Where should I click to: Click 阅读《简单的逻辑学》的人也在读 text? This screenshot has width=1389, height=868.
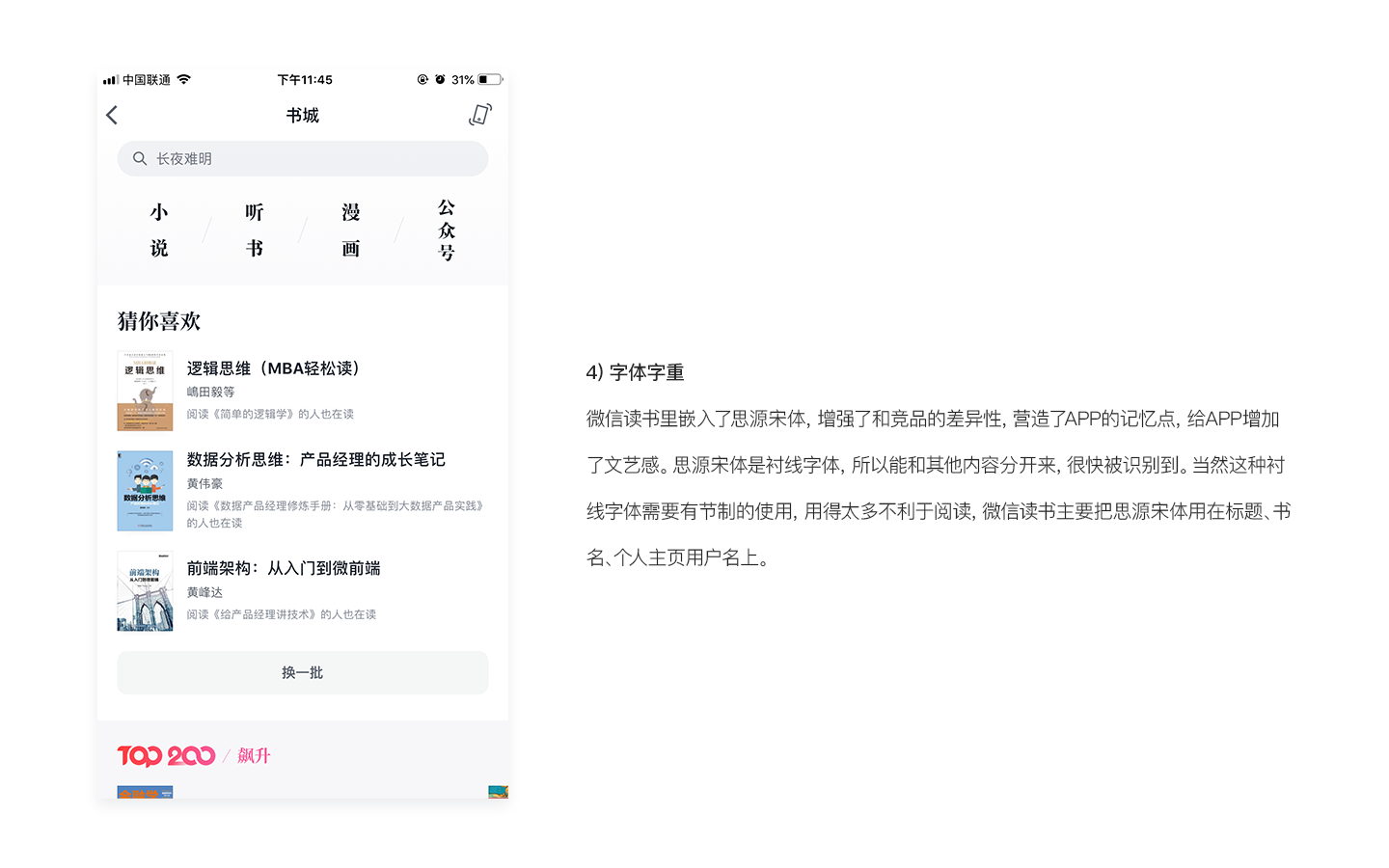(x=270, y=414)
